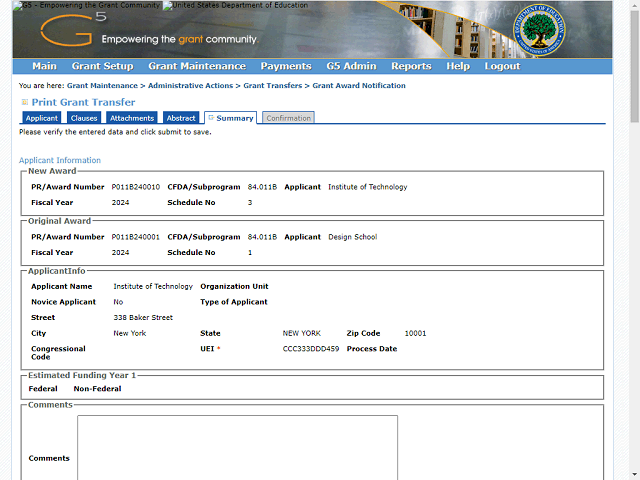Click the icon beside Print Grant Transfer
This screenshot has height=480, width=640.
(24, 102)
